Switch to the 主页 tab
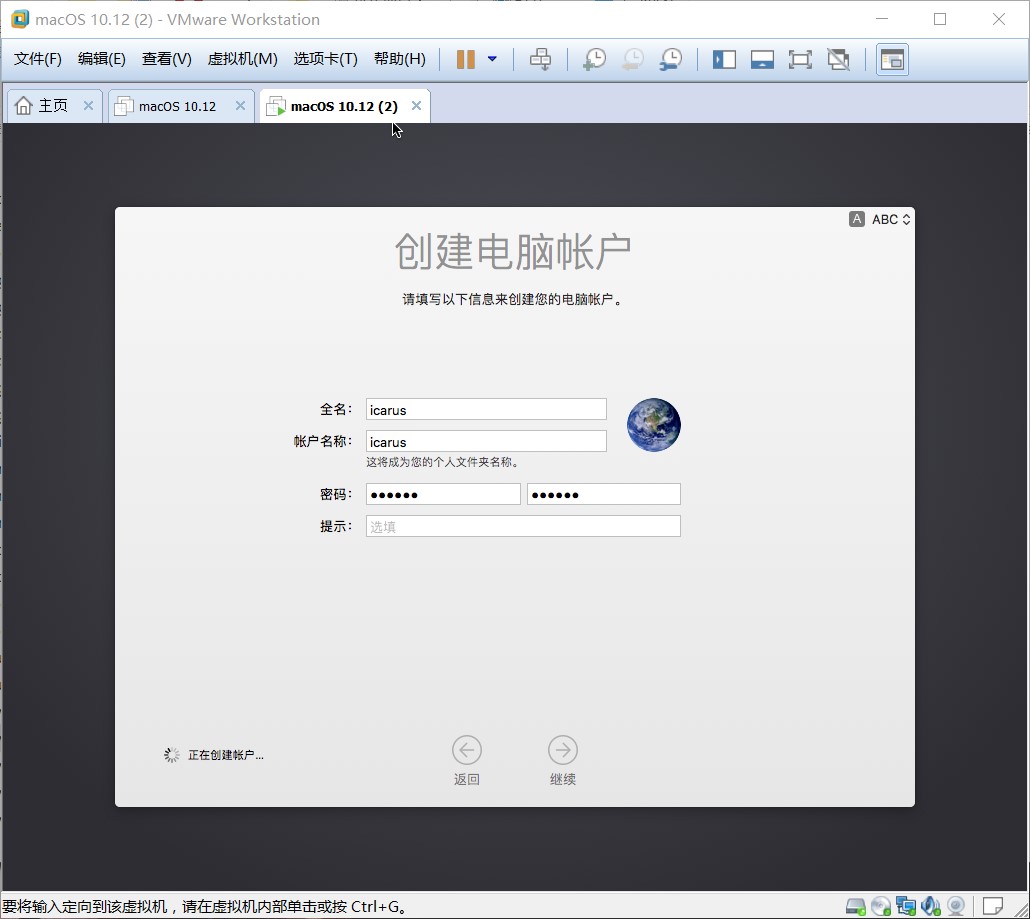 (53, 106)
